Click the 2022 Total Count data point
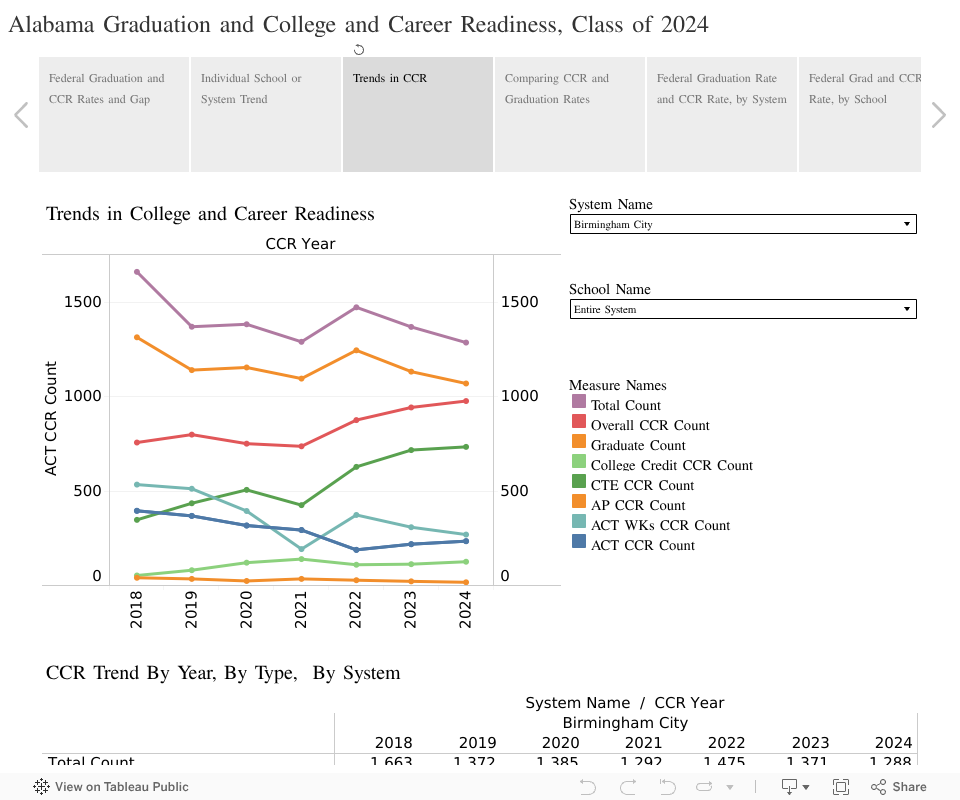The image size is (960, 800). click(356, 308)
